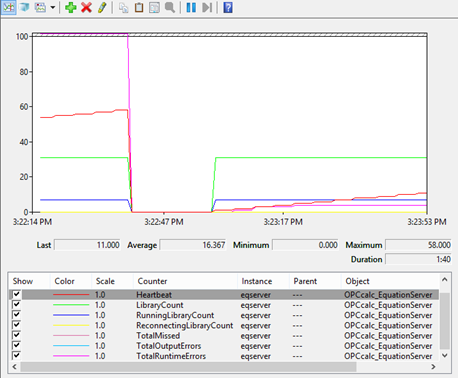The width and height of the screenshot is (458, 378).
Task: Select the TotalRuntimeErrors counter name
Action: tap(171, 356)
